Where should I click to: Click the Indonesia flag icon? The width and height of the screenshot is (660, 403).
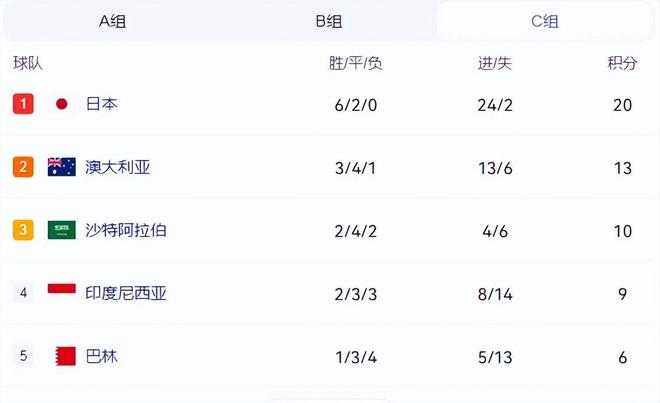(62, 293)
